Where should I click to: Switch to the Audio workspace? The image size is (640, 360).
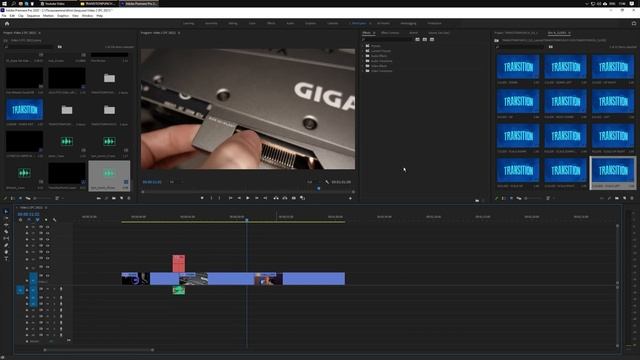pyautogui.click(x=290, y=24)
